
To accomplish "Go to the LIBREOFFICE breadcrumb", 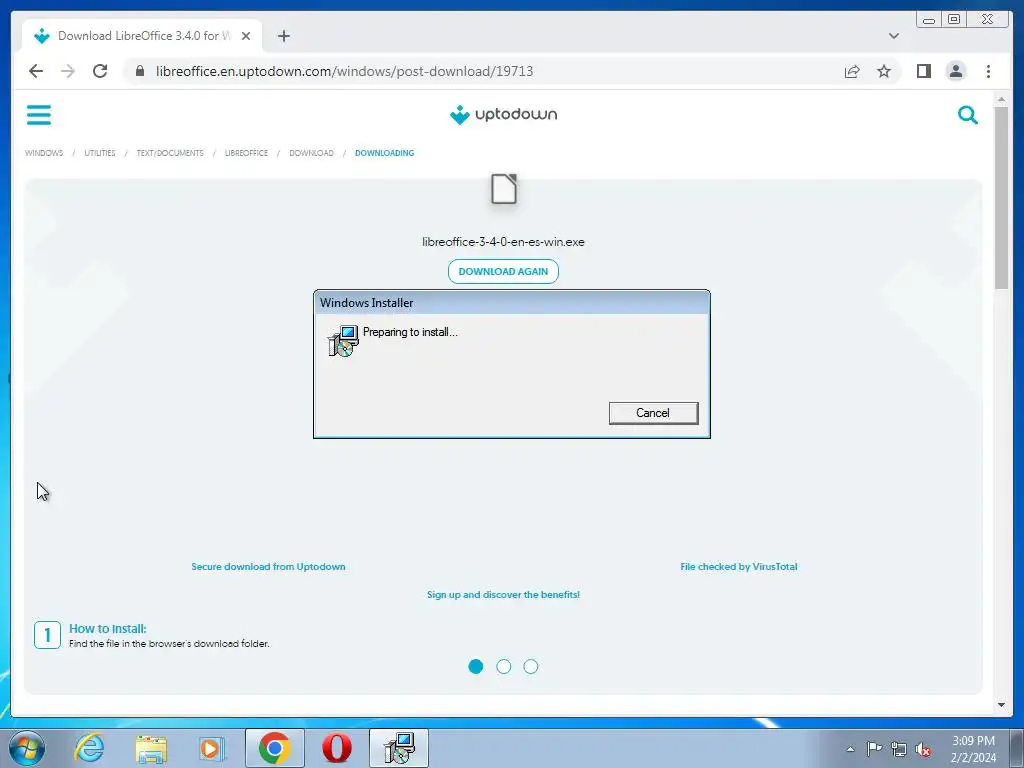I will point(246,153).
